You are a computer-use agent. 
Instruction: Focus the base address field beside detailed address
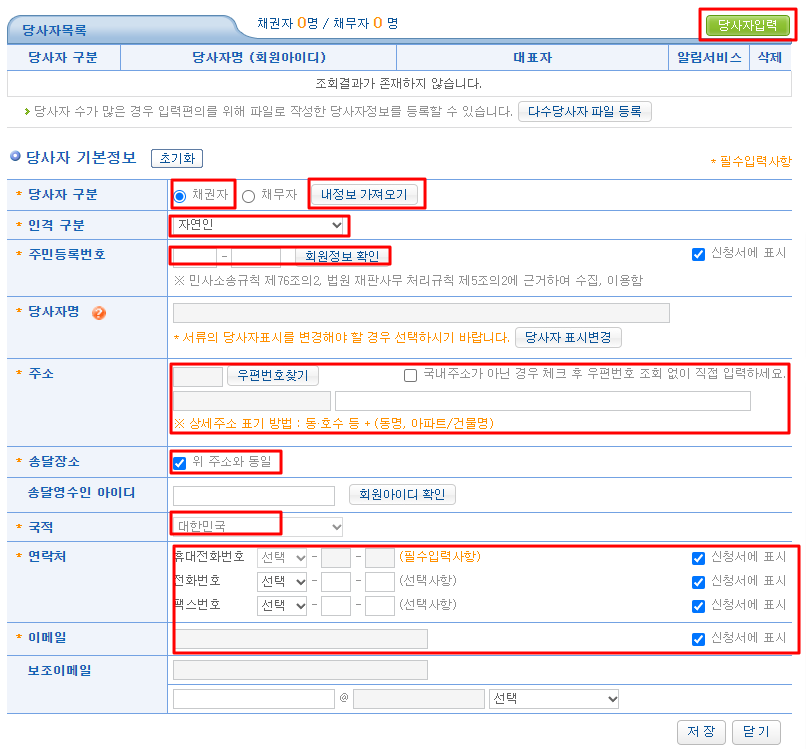252,401
